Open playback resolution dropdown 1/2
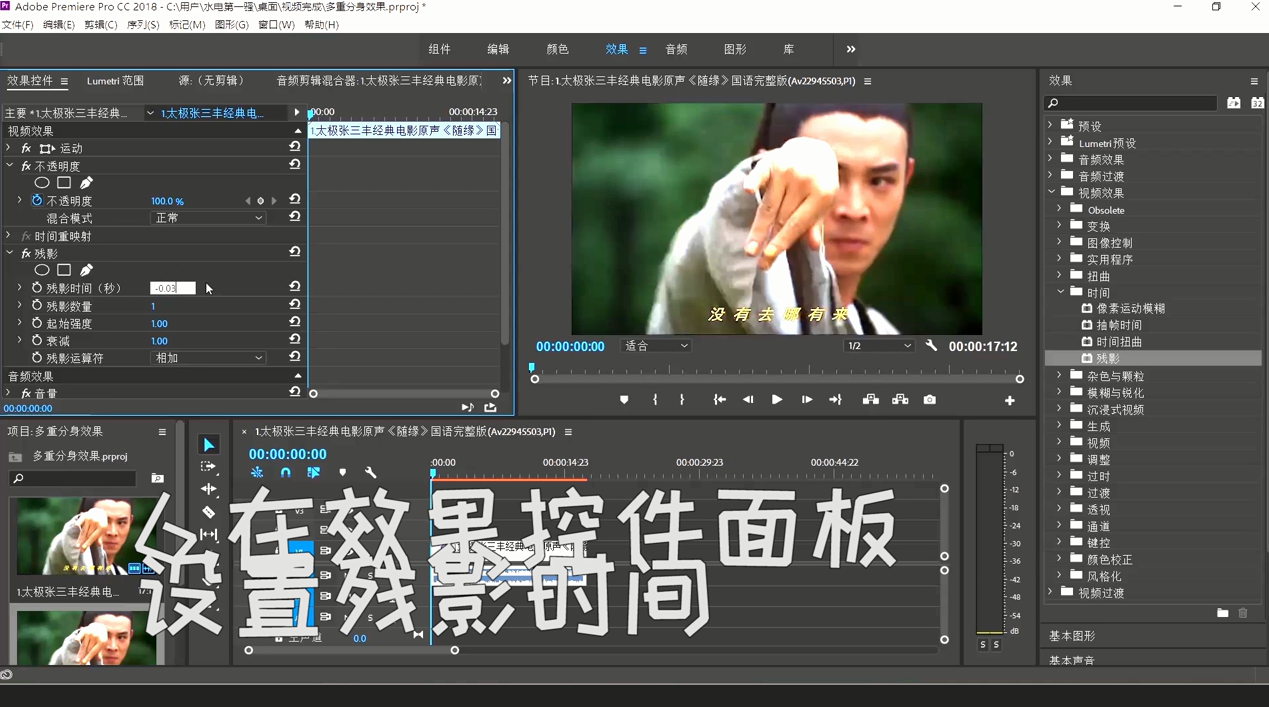This screenshot has height=707, width=1269. pyautogui.click(x=879, y=346)
